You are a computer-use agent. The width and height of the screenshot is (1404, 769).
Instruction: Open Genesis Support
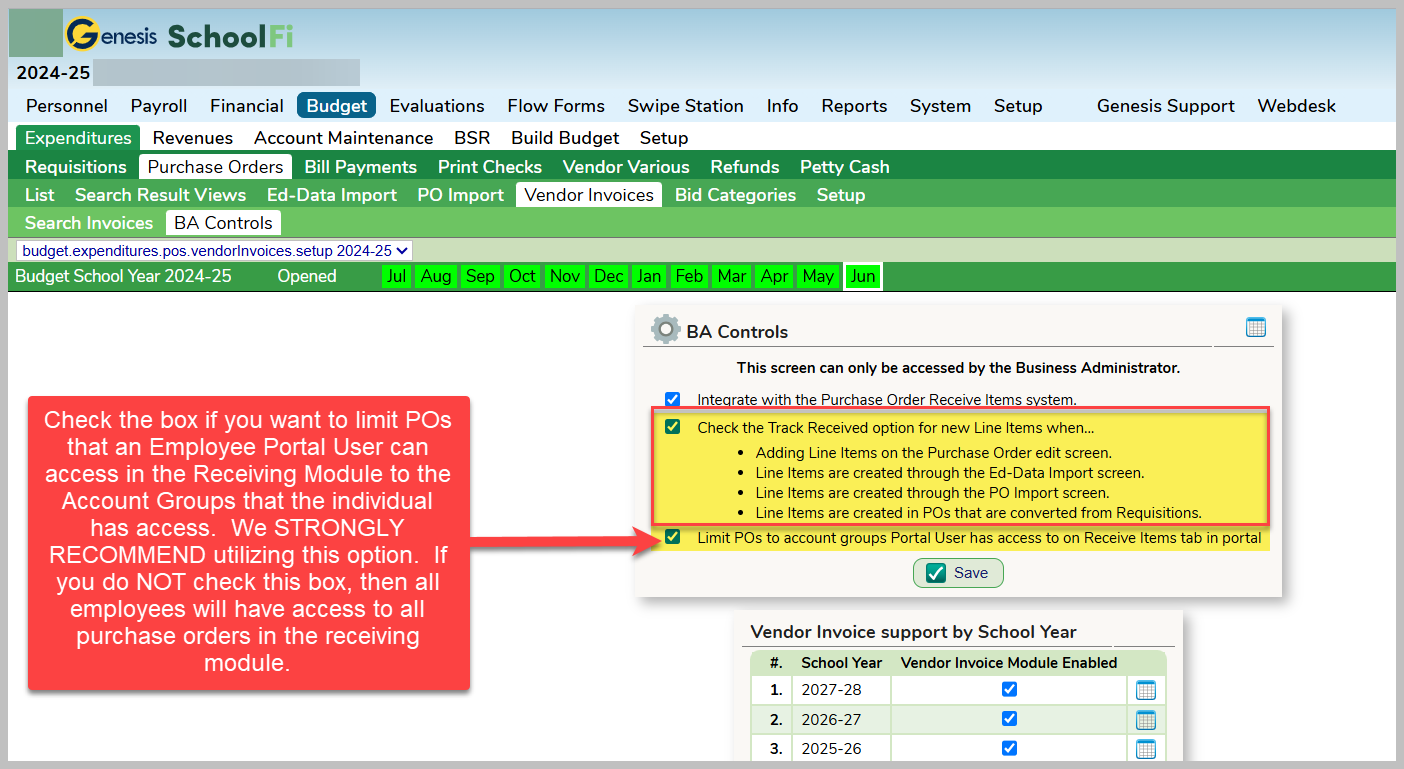point(1166,106)
